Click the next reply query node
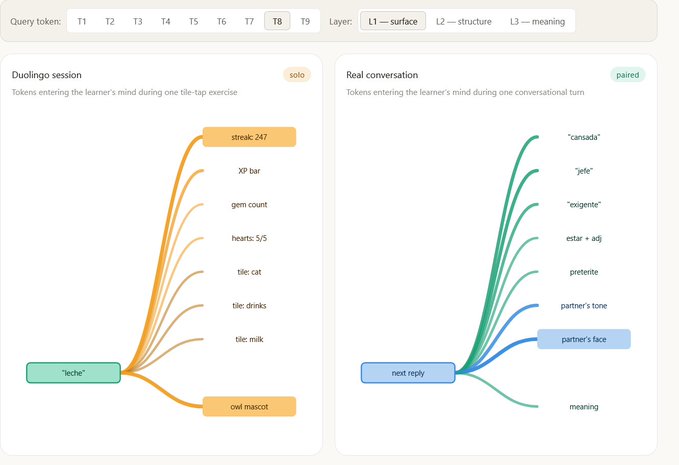679x465 pixels. (408, 373)
